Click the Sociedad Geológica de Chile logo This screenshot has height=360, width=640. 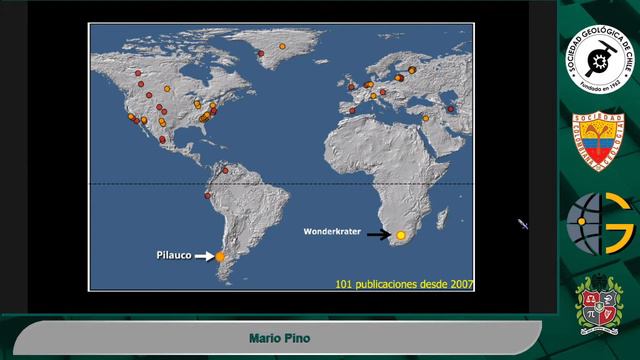click(600, 60)
